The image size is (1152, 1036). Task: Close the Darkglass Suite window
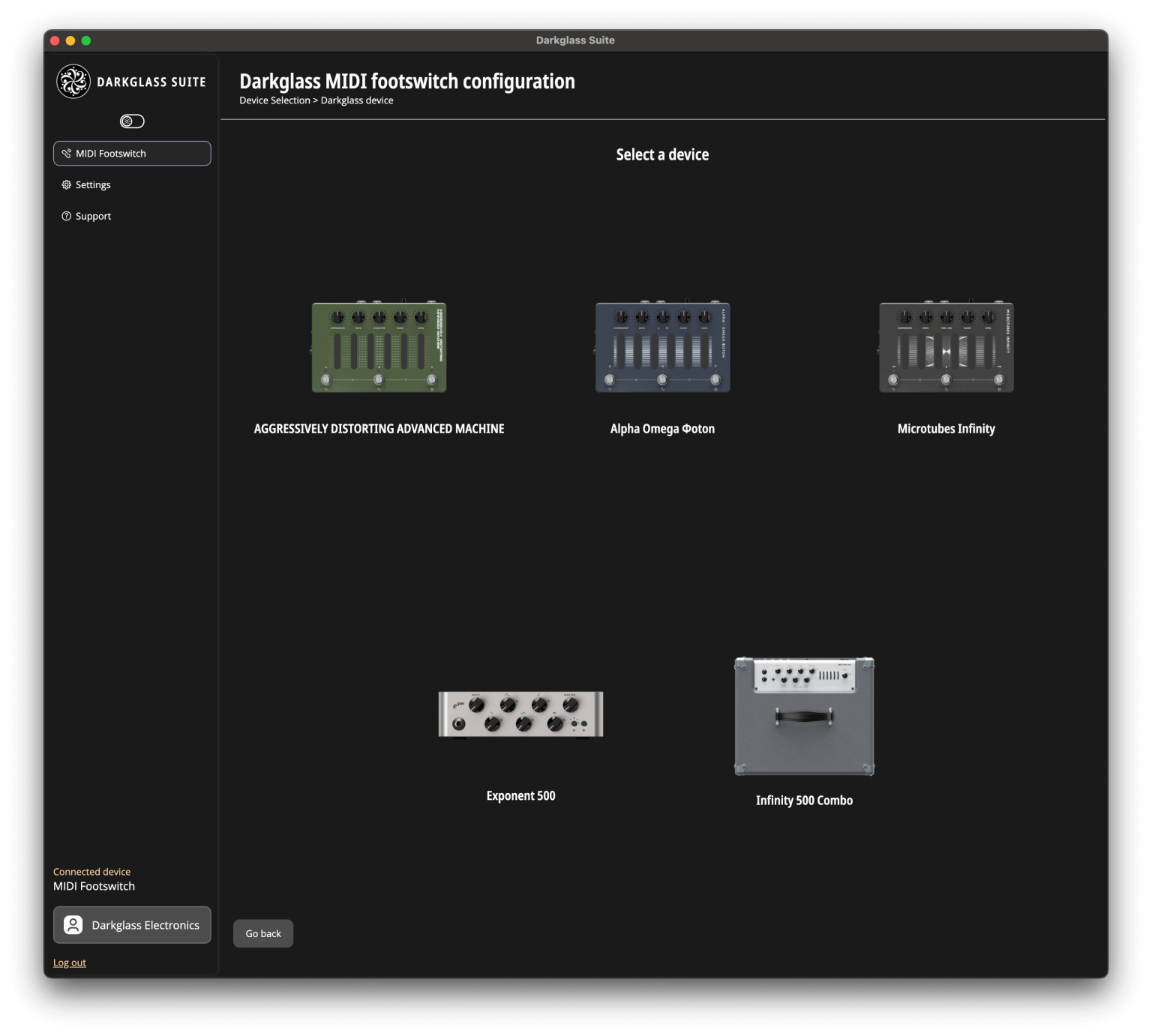point(55,40)
